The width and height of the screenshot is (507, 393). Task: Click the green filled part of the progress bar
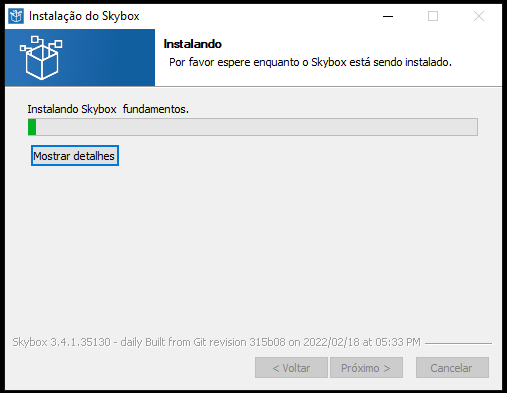pyautogui.click(x=32, y=127)
